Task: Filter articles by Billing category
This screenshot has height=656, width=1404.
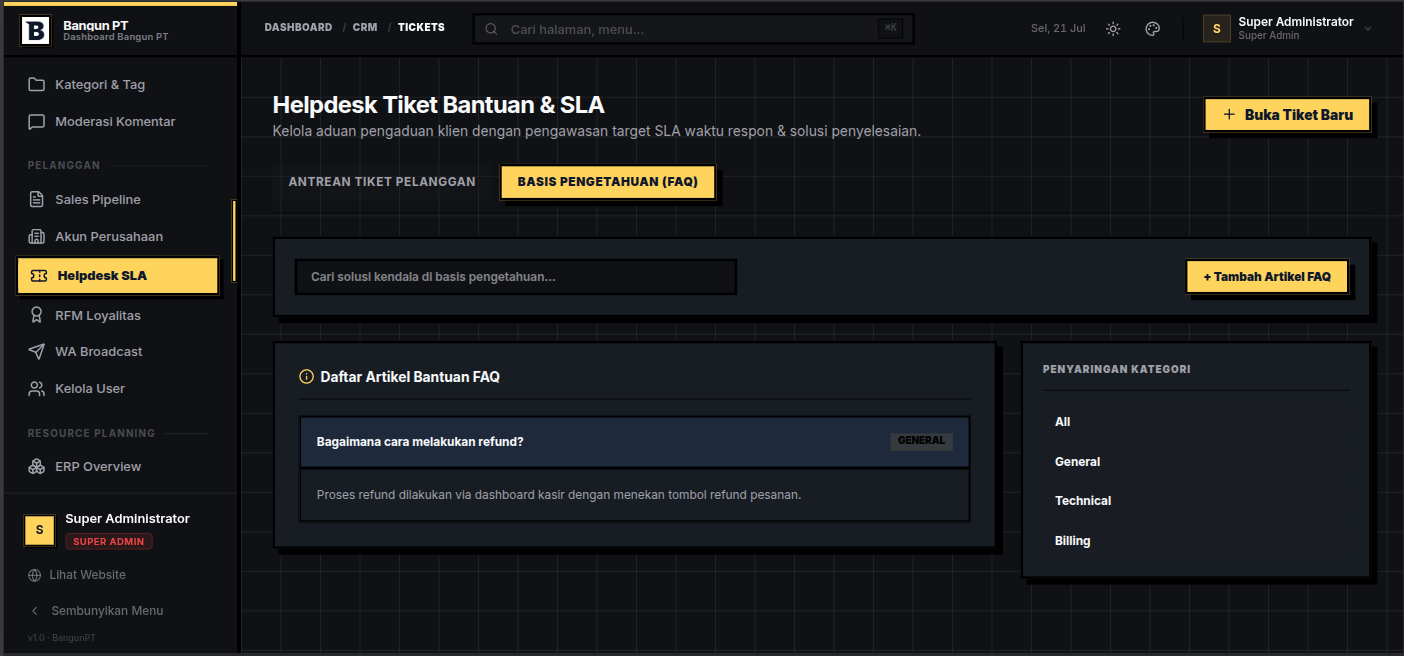Action: 1073,541
